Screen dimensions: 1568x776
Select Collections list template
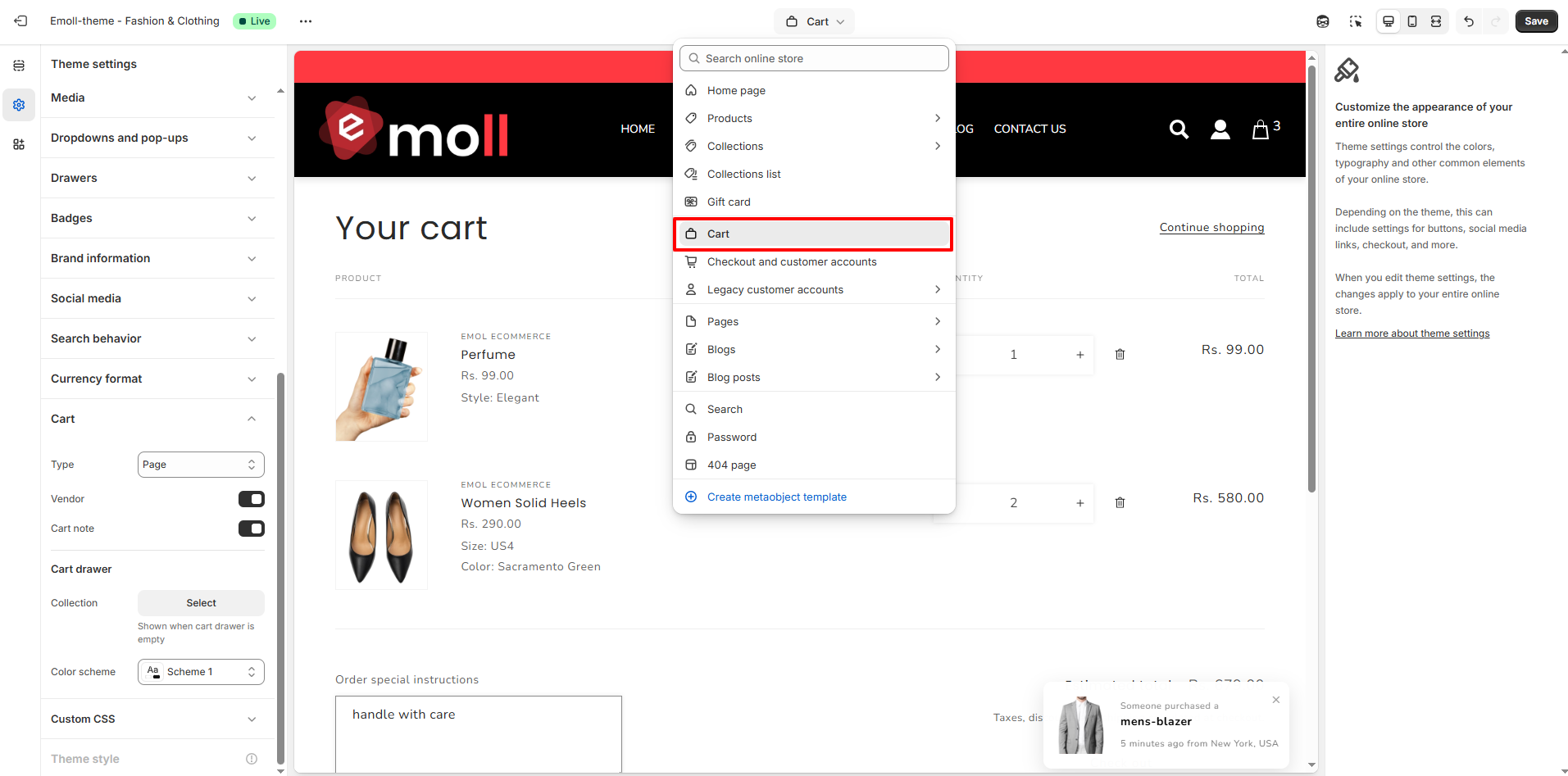(814, 174)
